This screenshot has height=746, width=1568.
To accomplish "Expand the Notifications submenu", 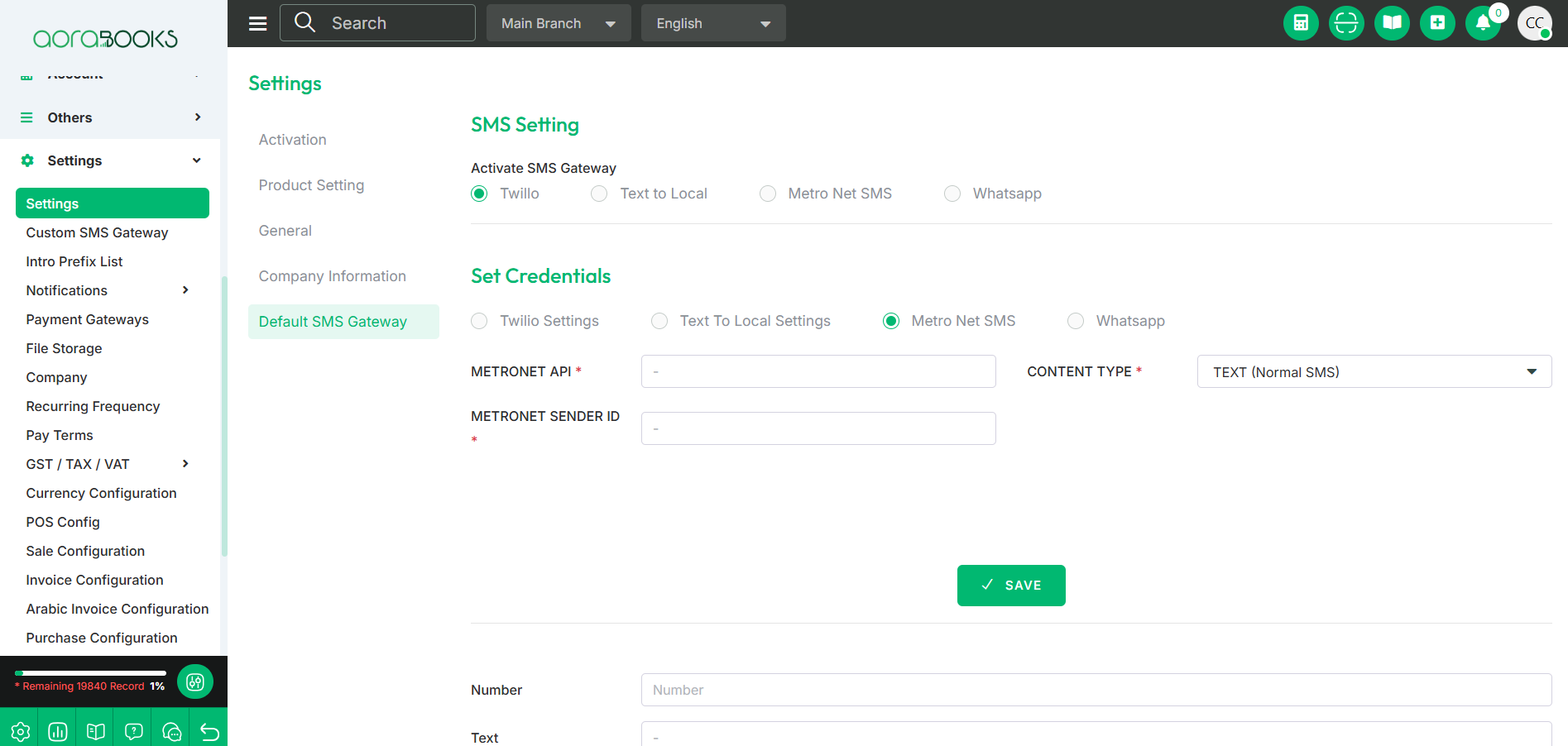I will coord(185,290).
